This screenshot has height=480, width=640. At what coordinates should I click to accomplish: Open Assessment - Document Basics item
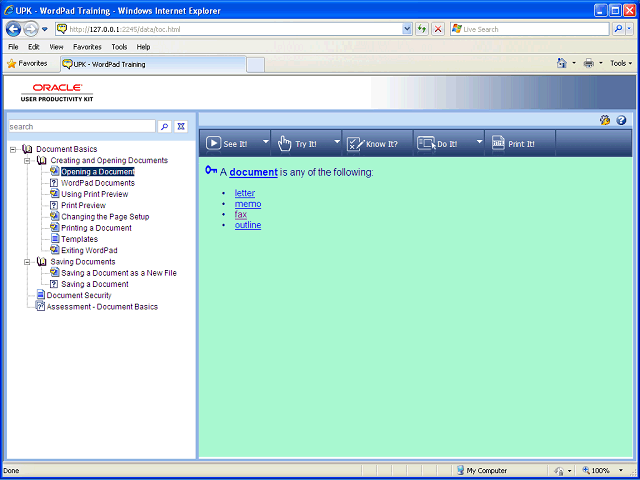click(x=102, y=307)
